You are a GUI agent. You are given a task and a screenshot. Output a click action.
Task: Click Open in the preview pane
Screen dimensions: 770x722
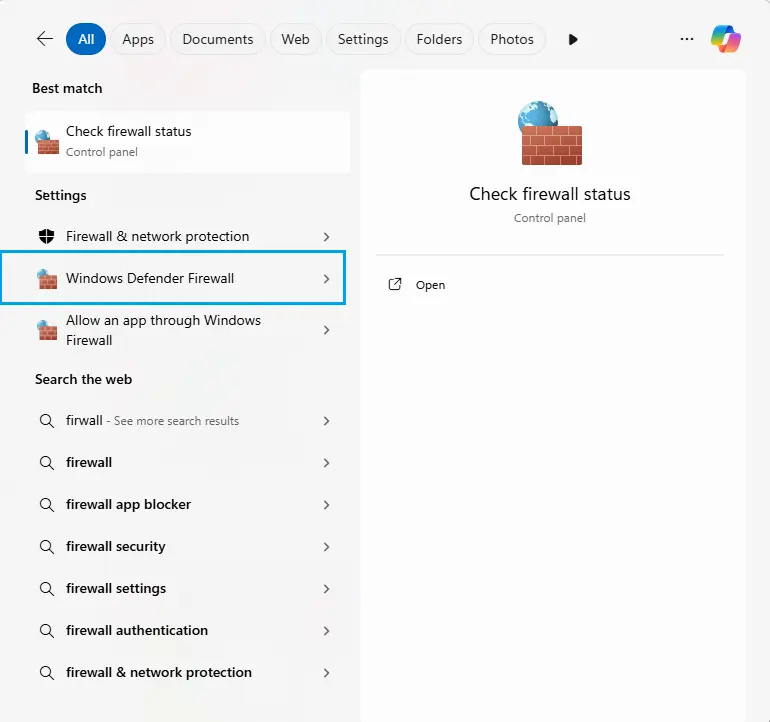pos(430,285)
